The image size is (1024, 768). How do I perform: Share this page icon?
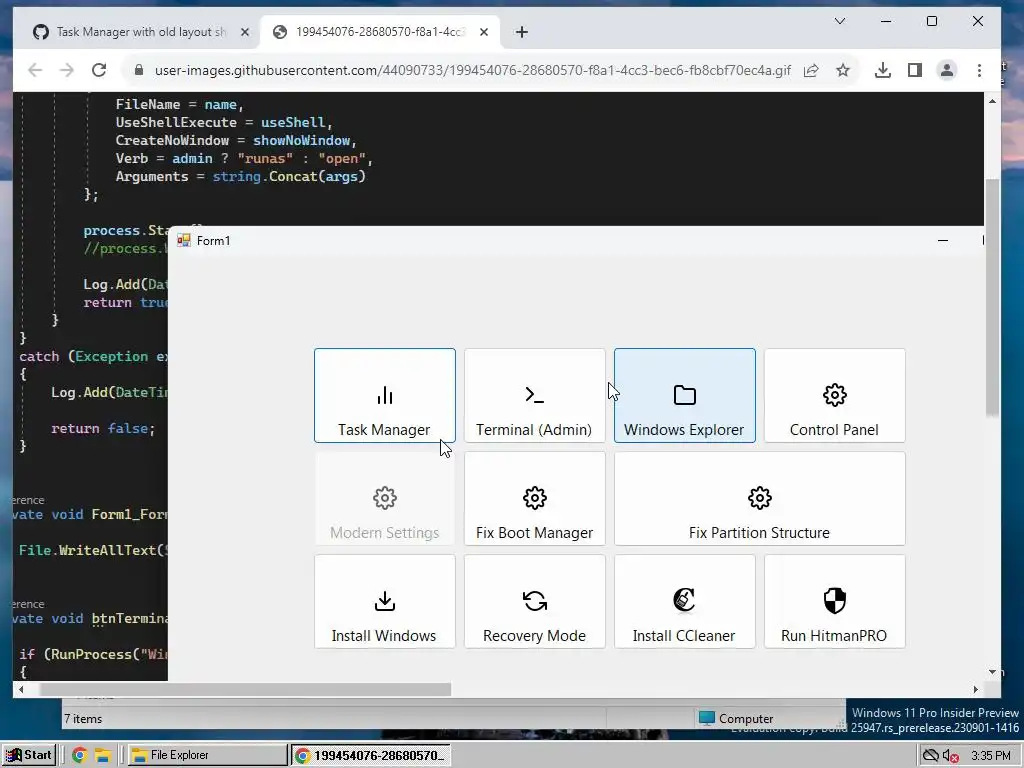[811, 70]
